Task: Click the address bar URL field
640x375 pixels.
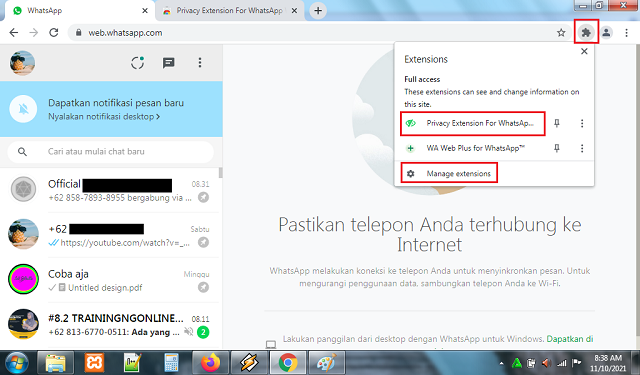Action: tap(320, 33)
